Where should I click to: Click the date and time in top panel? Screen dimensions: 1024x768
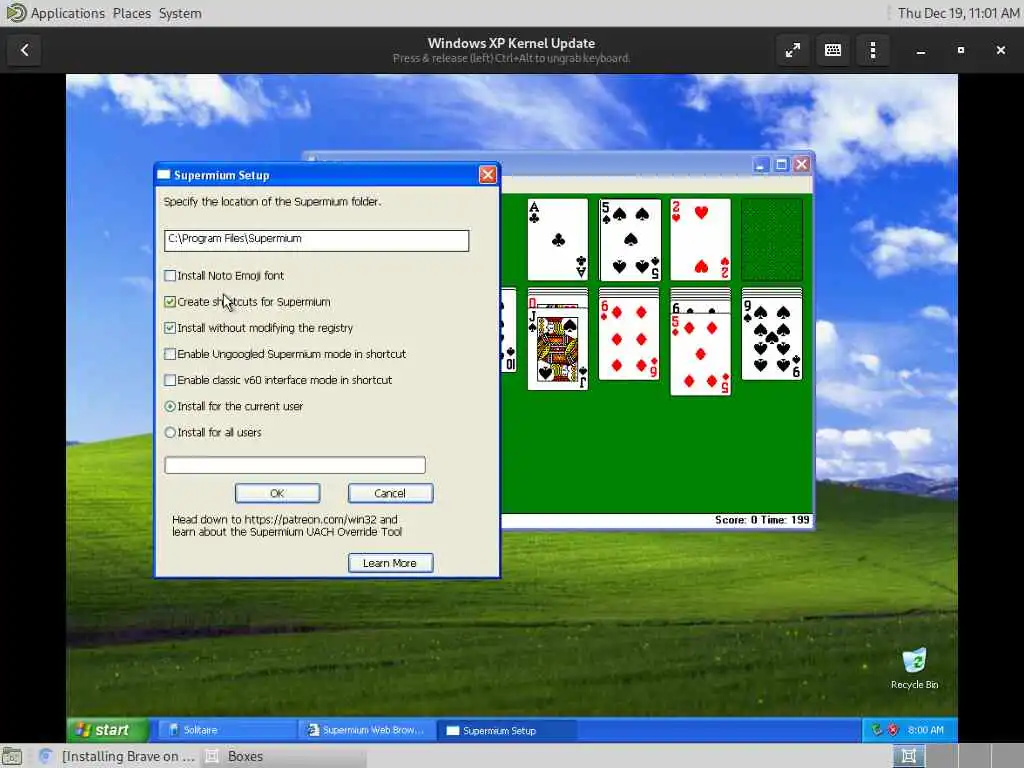tap(957, 13)
